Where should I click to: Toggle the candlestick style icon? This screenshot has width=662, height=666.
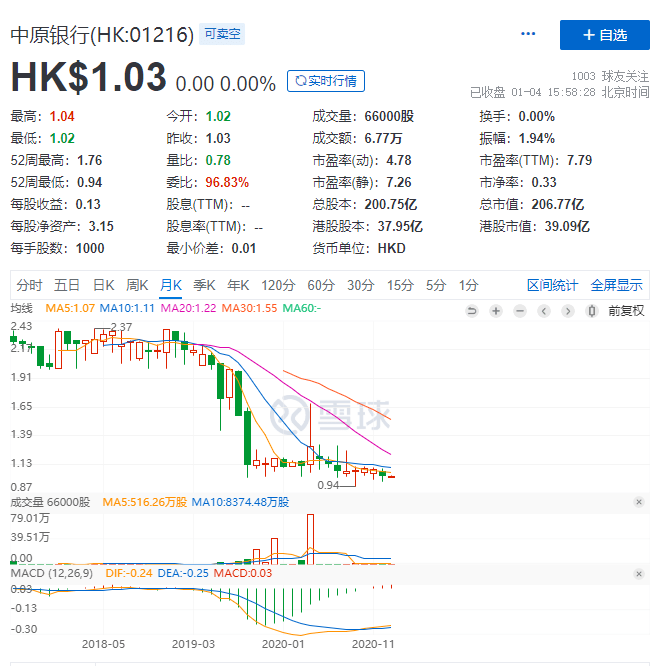tap(592, 311)
